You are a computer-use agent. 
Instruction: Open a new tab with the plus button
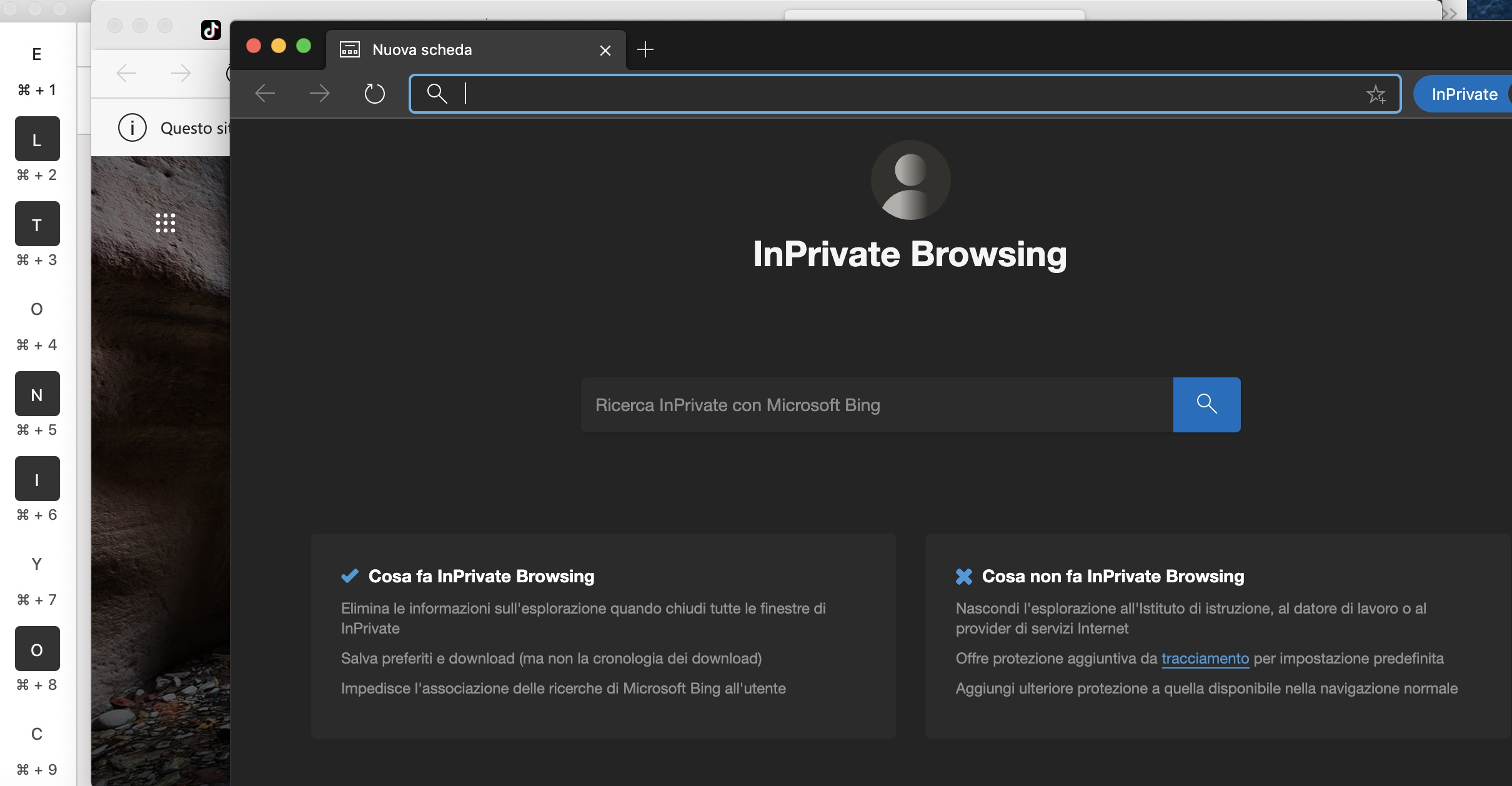click(x=645, y=49)
